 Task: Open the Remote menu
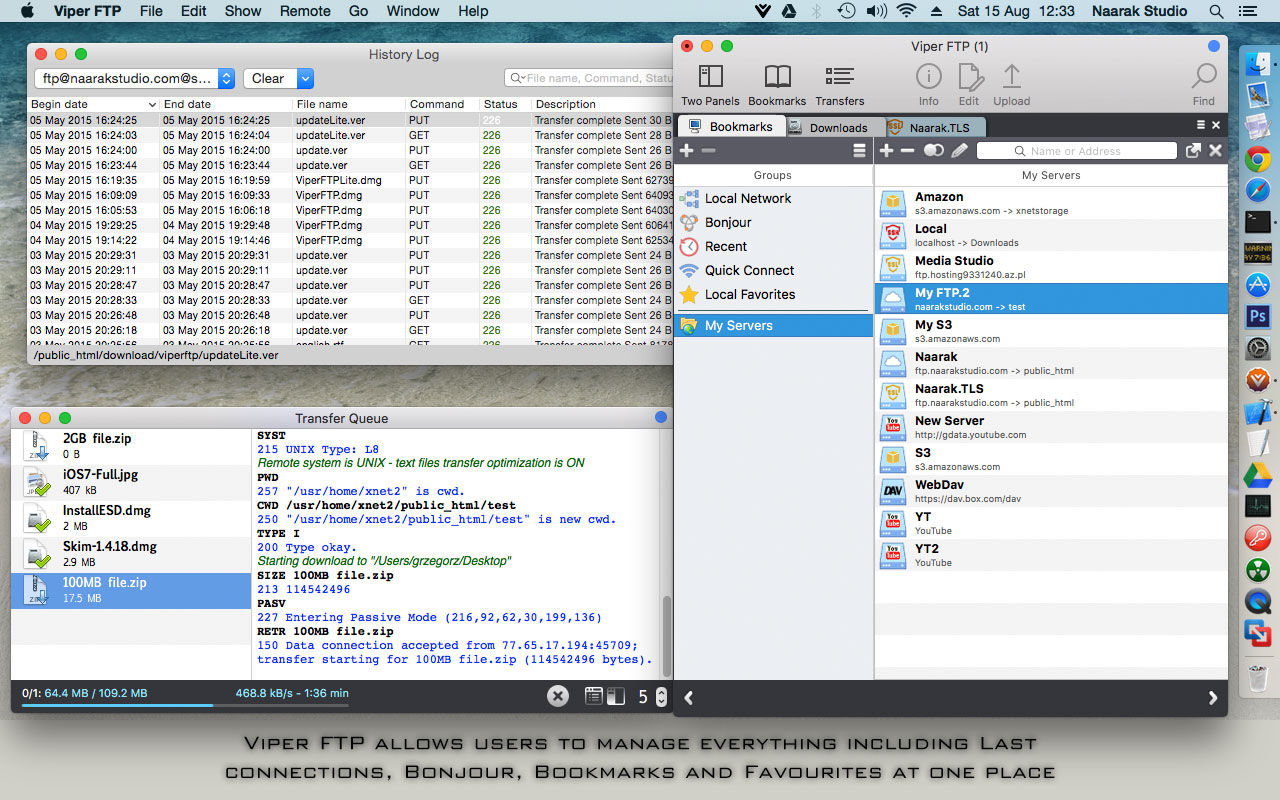point(305,11)
